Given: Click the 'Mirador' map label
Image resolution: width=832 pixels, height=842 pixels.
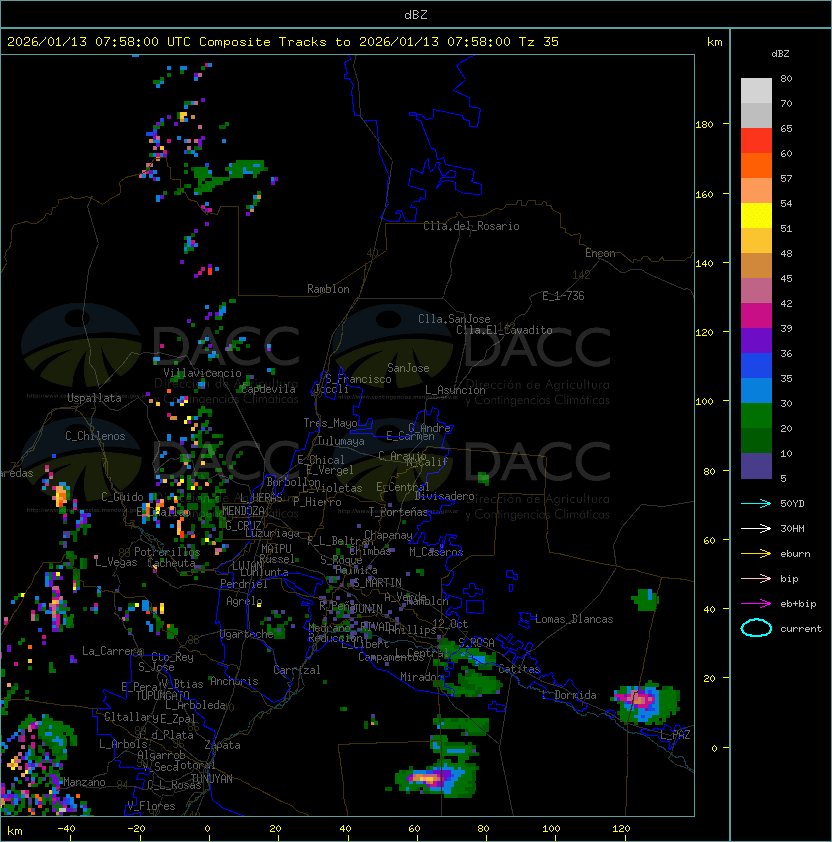Looking at the screenshot, I should [x=421, y=677].
